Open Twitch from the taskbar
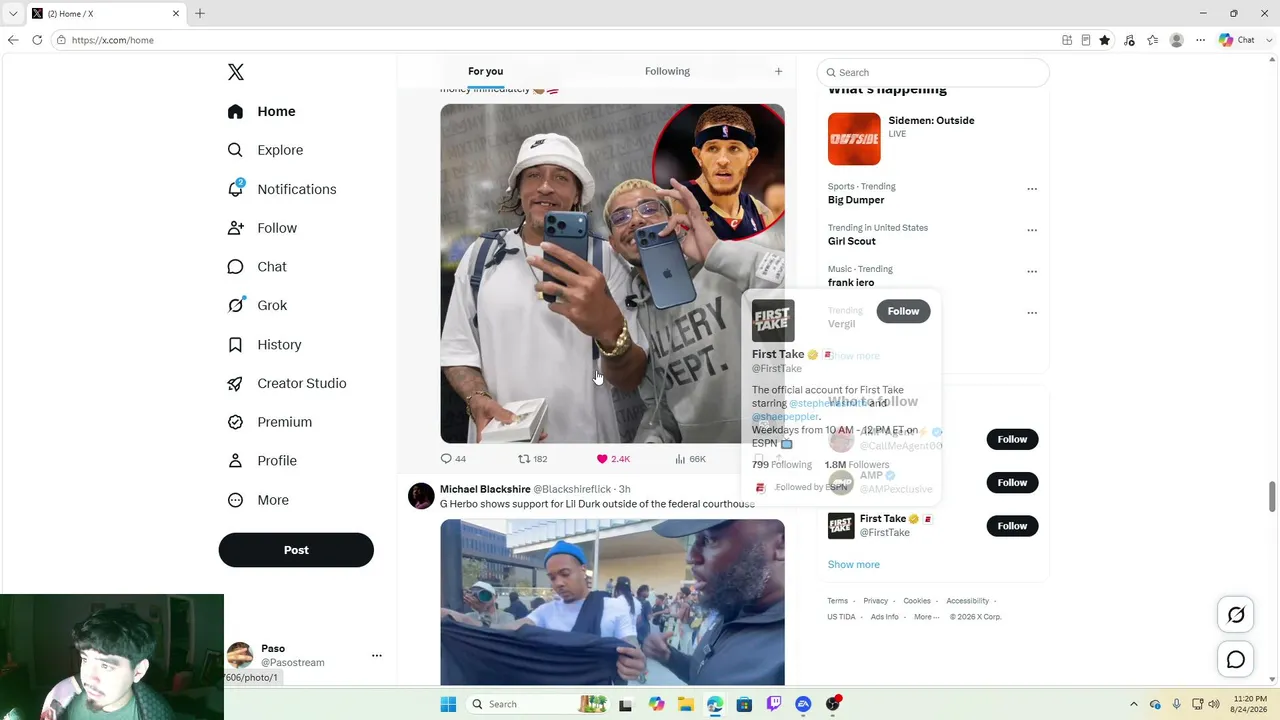This screenshot has height=720, width=1280. (x=774, y=704)
